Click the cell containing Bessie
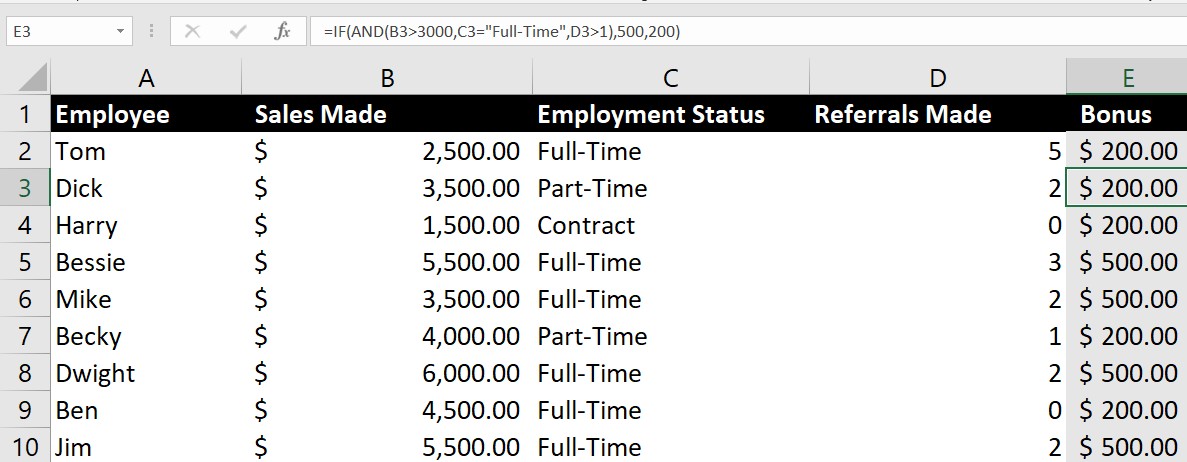The width and height of the screenshot is (1187, 462). 146,262
